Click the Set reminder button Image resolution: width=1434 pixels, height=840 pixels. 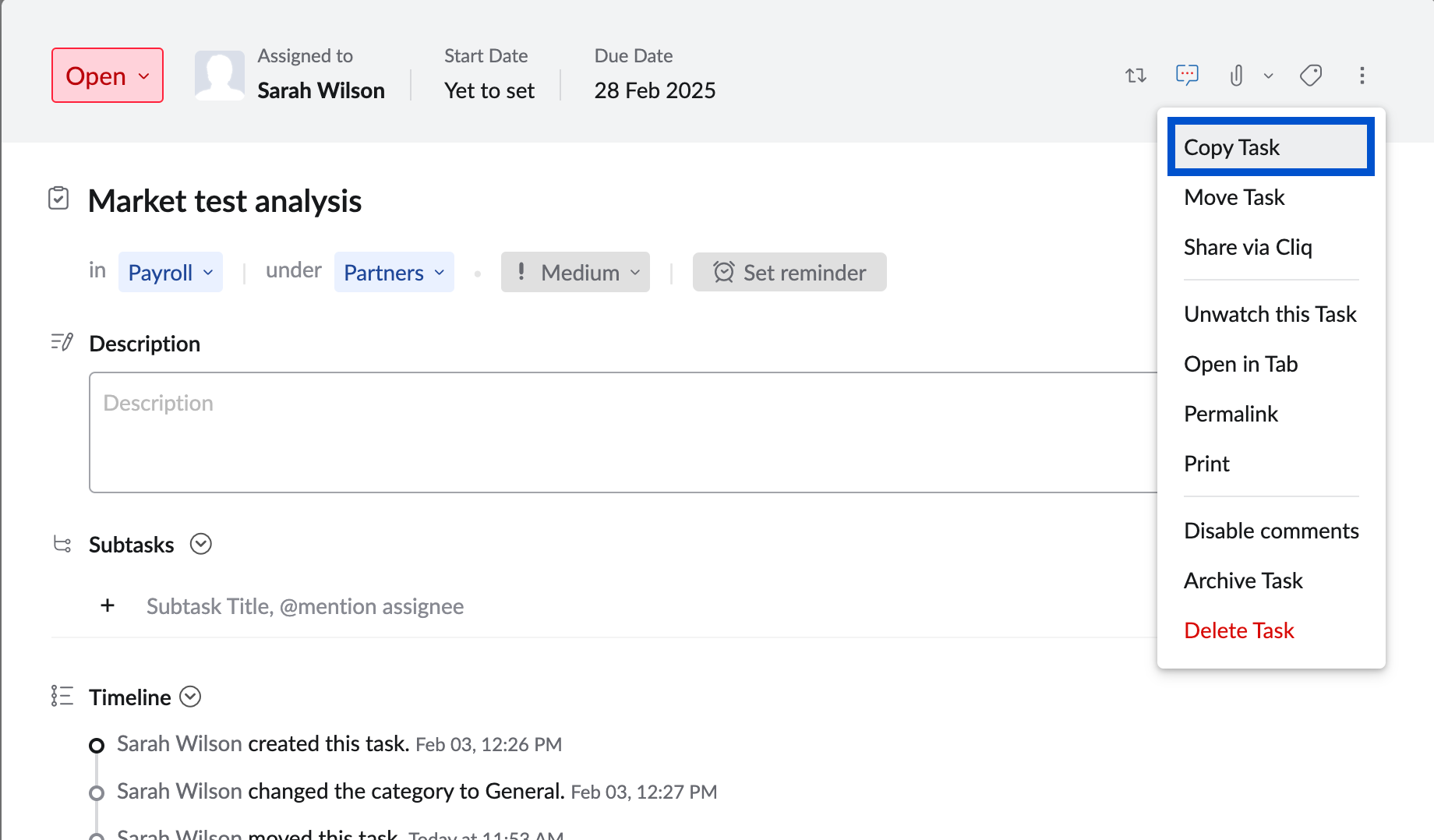coord(789,273)
